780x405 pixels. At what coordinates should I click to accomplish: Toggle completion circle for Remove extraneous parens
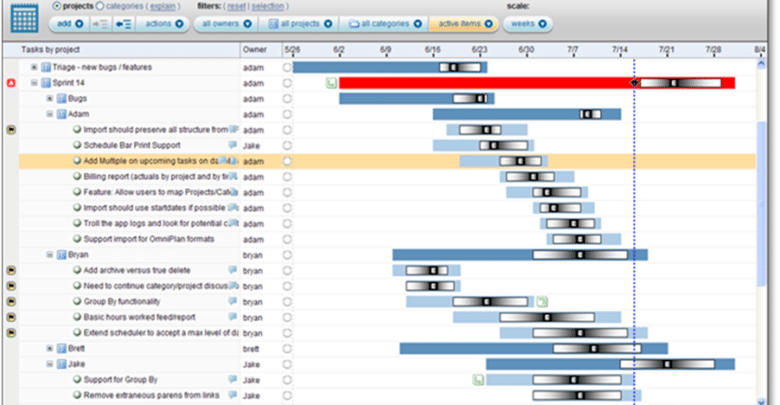tap(287, 396)
